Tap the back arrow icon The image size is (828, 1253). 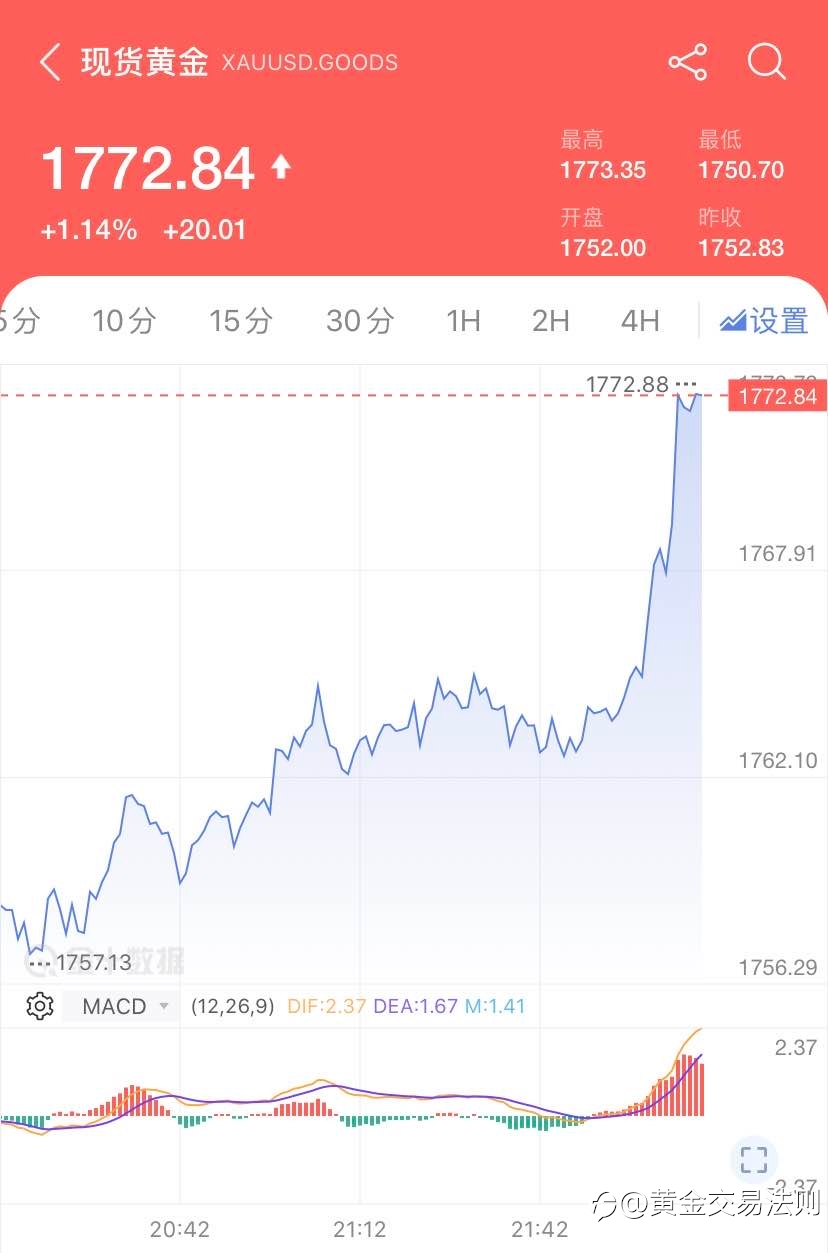coord(50,63)
